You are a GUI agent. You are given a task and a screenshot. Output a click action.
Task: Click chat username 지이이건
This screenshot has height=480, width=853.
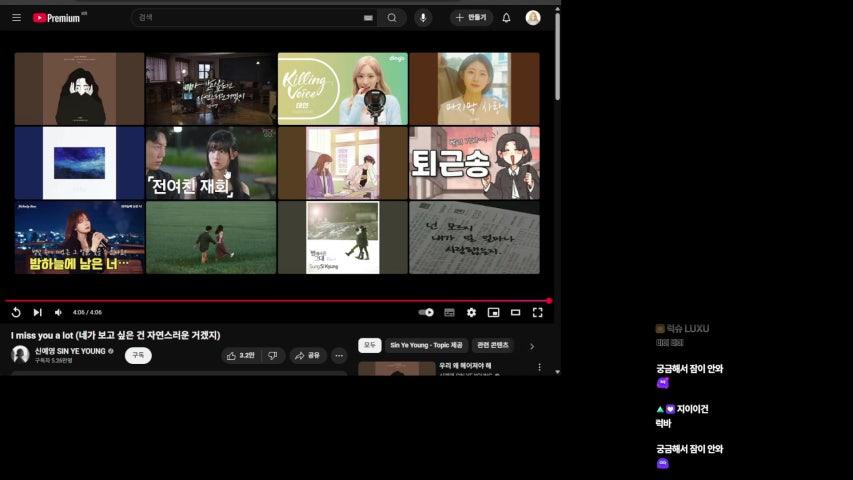click(x=693, y=409)
